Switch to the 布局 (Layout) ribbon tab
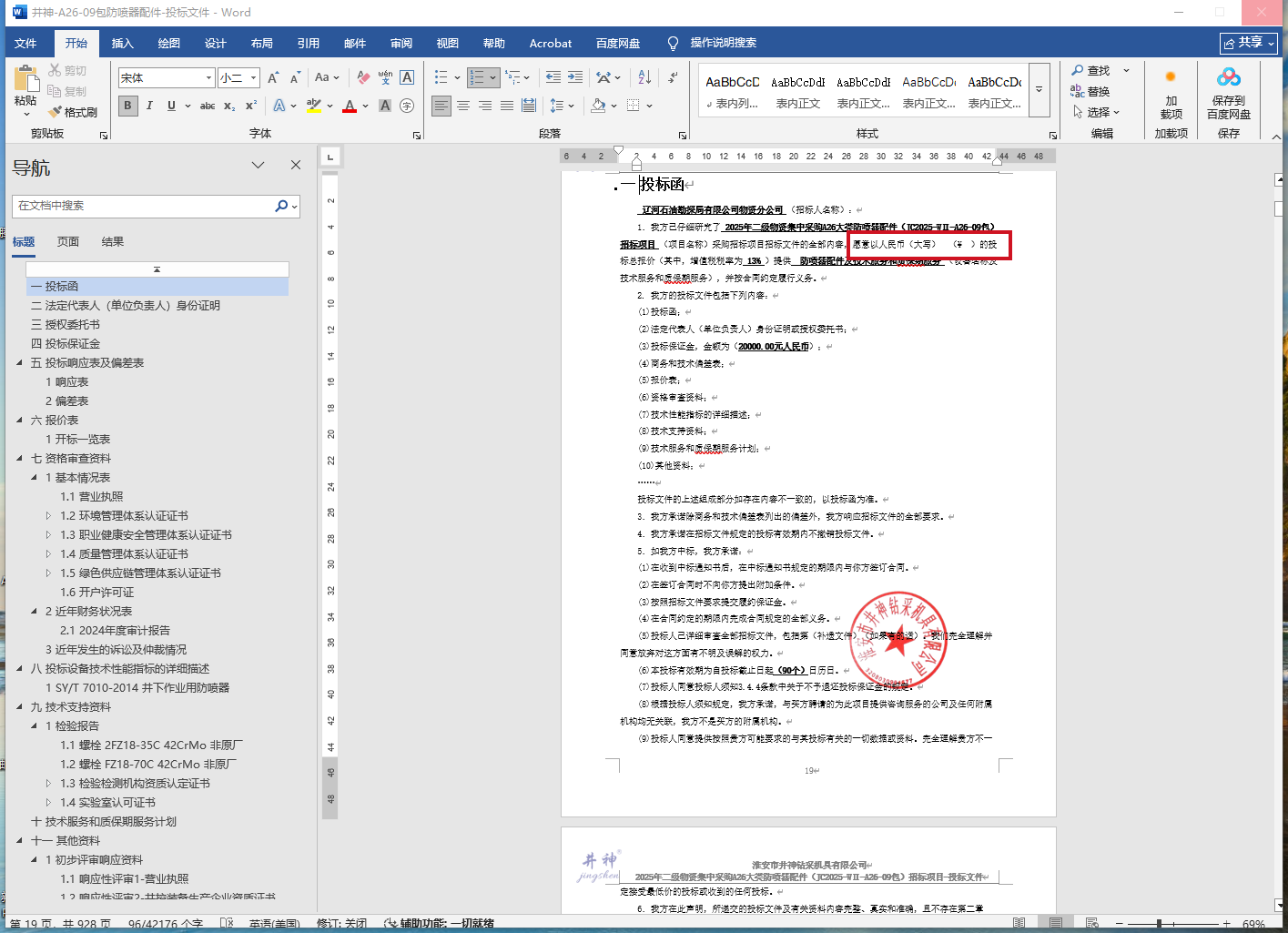The height and width of the screenshot is (933, 1288). [x=261, y=43]
